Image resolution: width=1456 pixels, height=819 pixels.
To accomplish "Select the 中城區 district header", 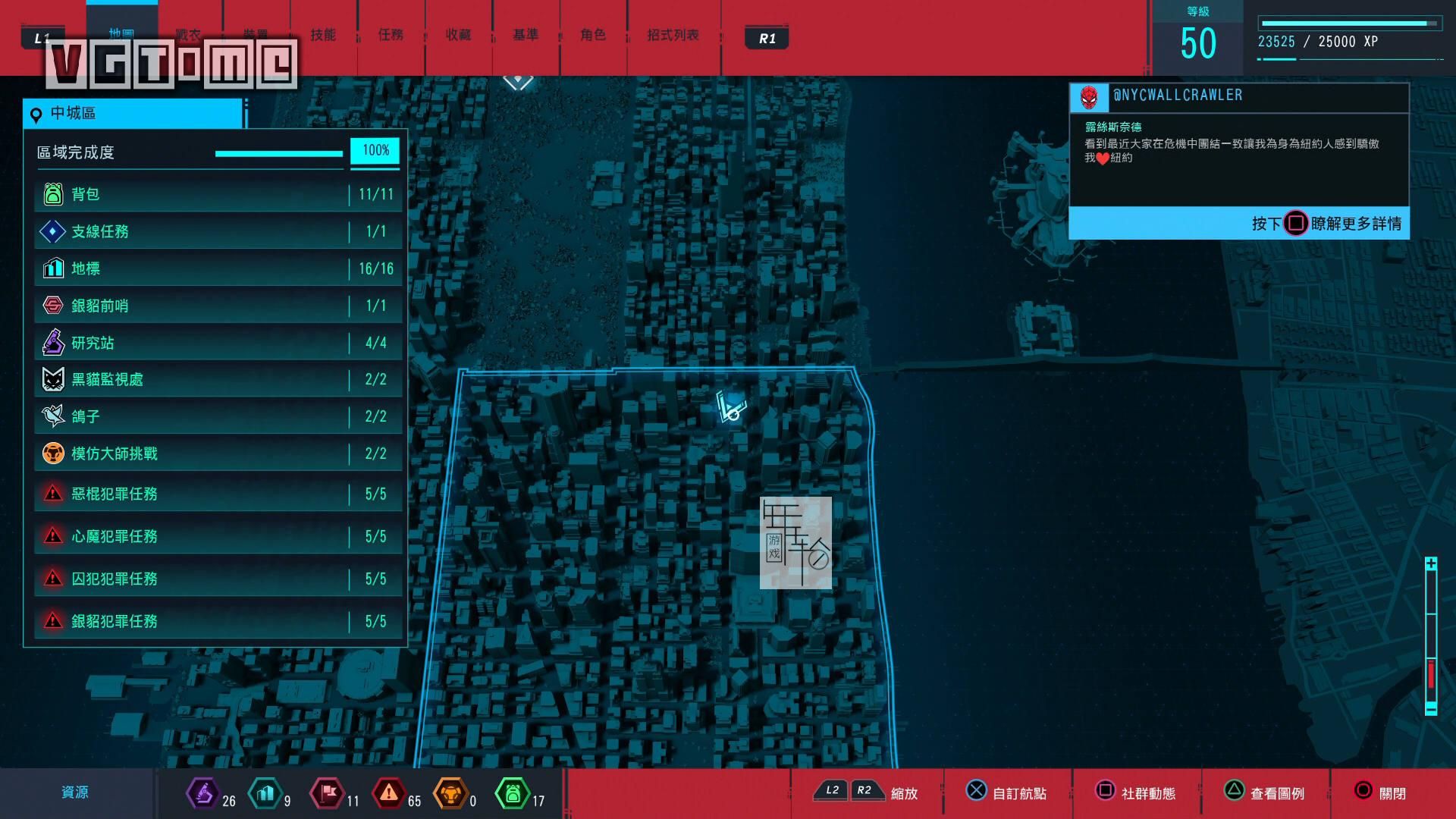I will (133, 114).
